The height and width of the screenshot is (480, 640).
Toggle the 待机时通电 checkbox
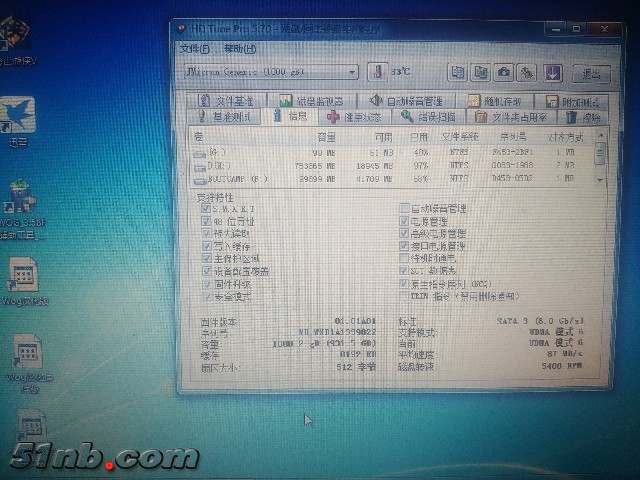[404, 258]
